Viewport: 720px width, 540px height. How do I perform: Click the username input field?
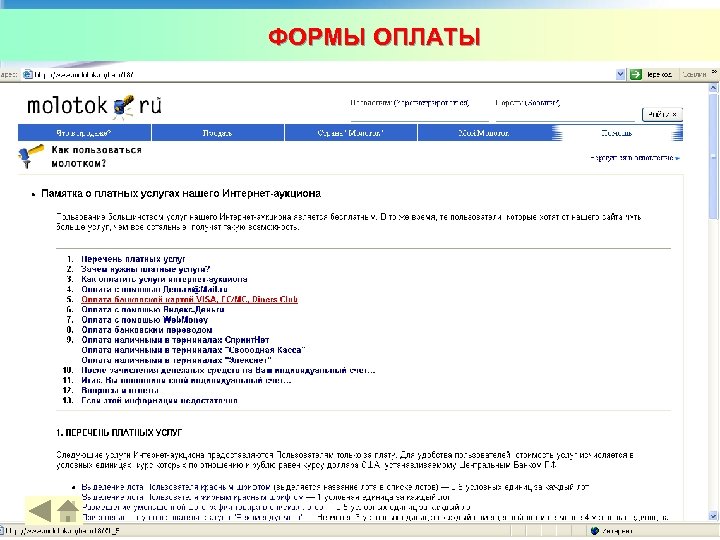(419, 115)
